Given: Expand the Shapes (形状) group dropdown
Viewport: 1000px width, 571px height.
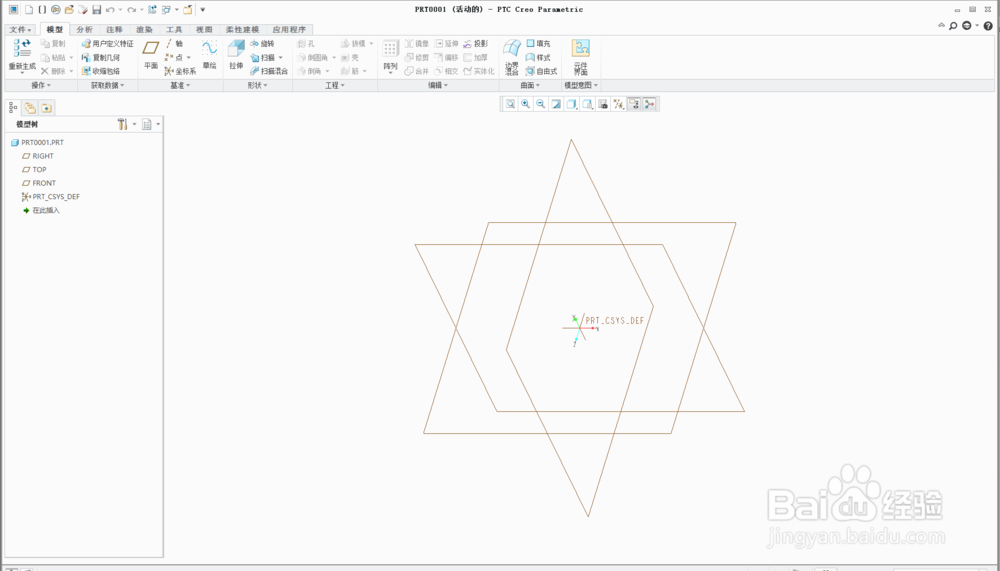Looking at the screenshot, I should 258,85.
